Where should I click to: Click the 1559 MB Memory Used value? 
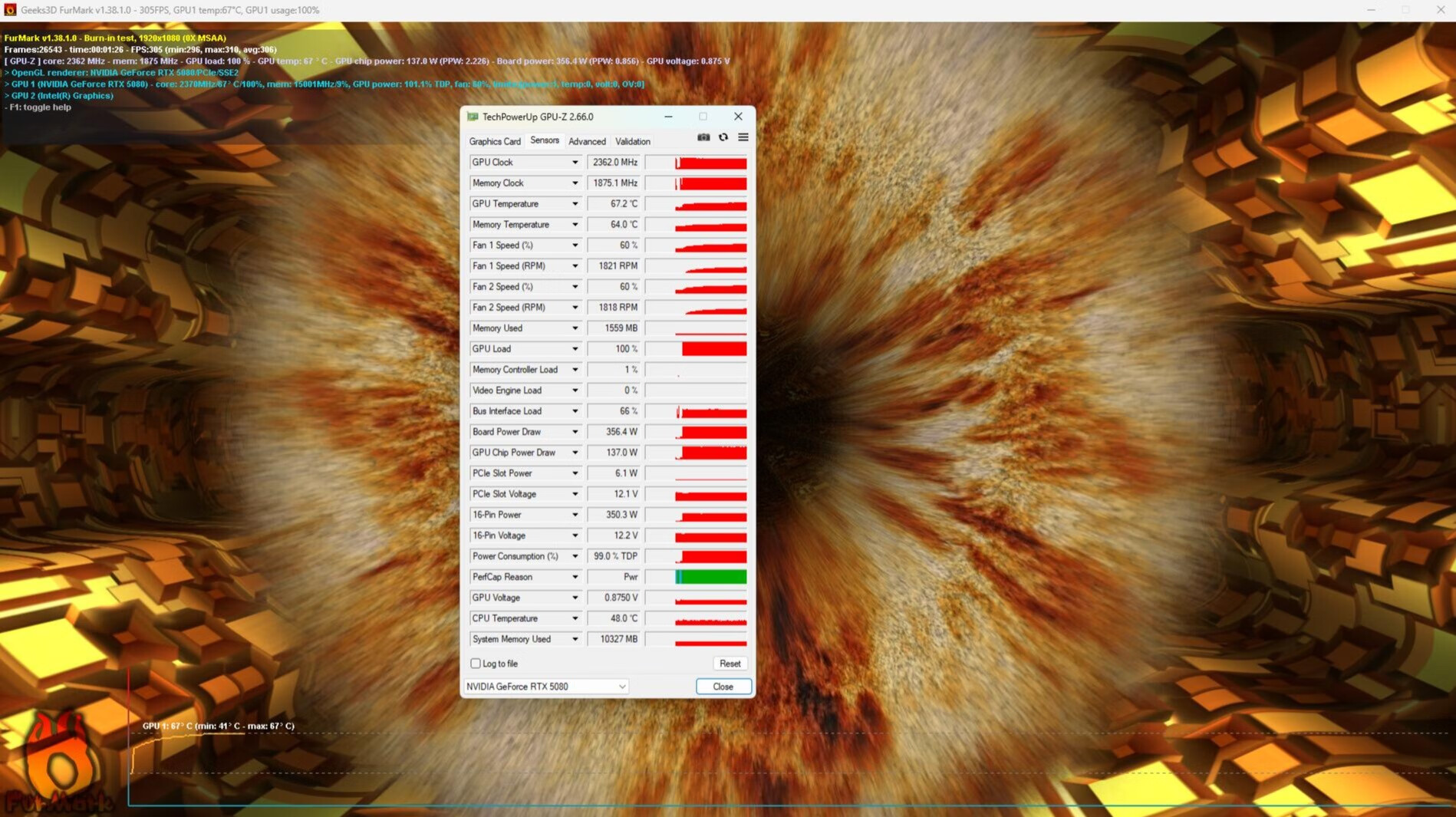614,328
